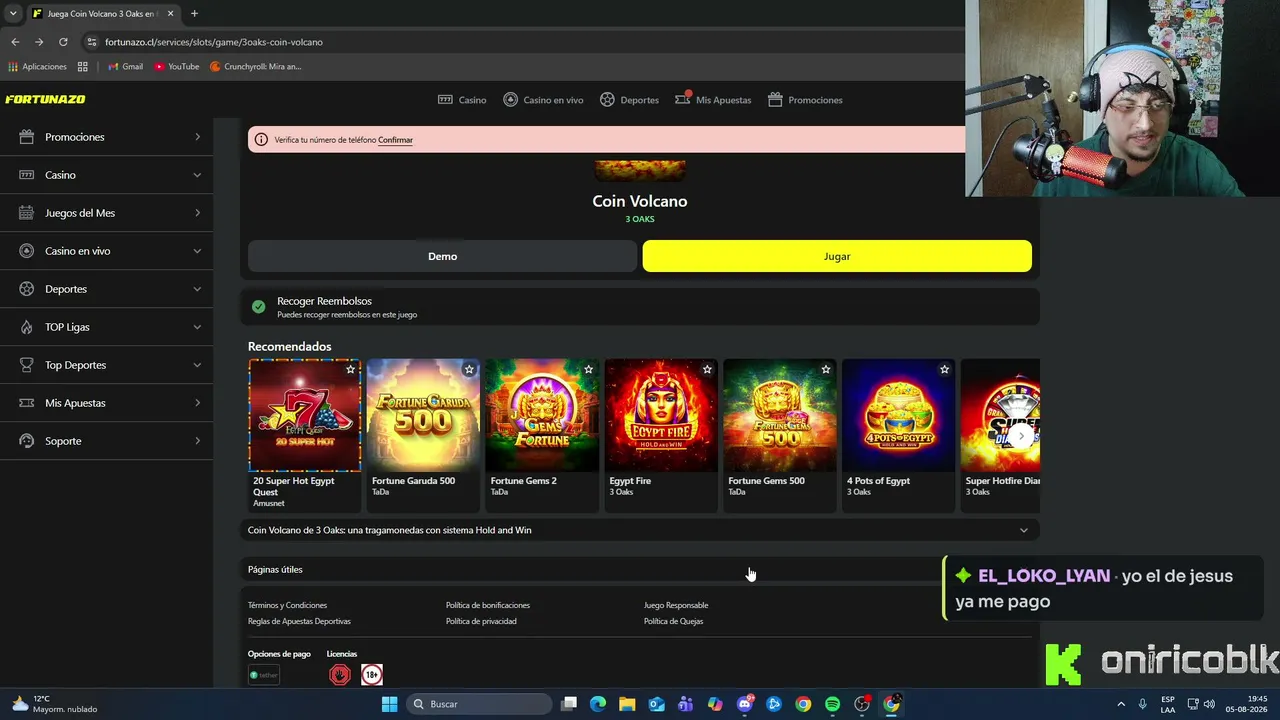Screen dimensions: 1280x720
Task: Favorite the 20 Super Hot Egypt Quest game
Action: (350, 369)
